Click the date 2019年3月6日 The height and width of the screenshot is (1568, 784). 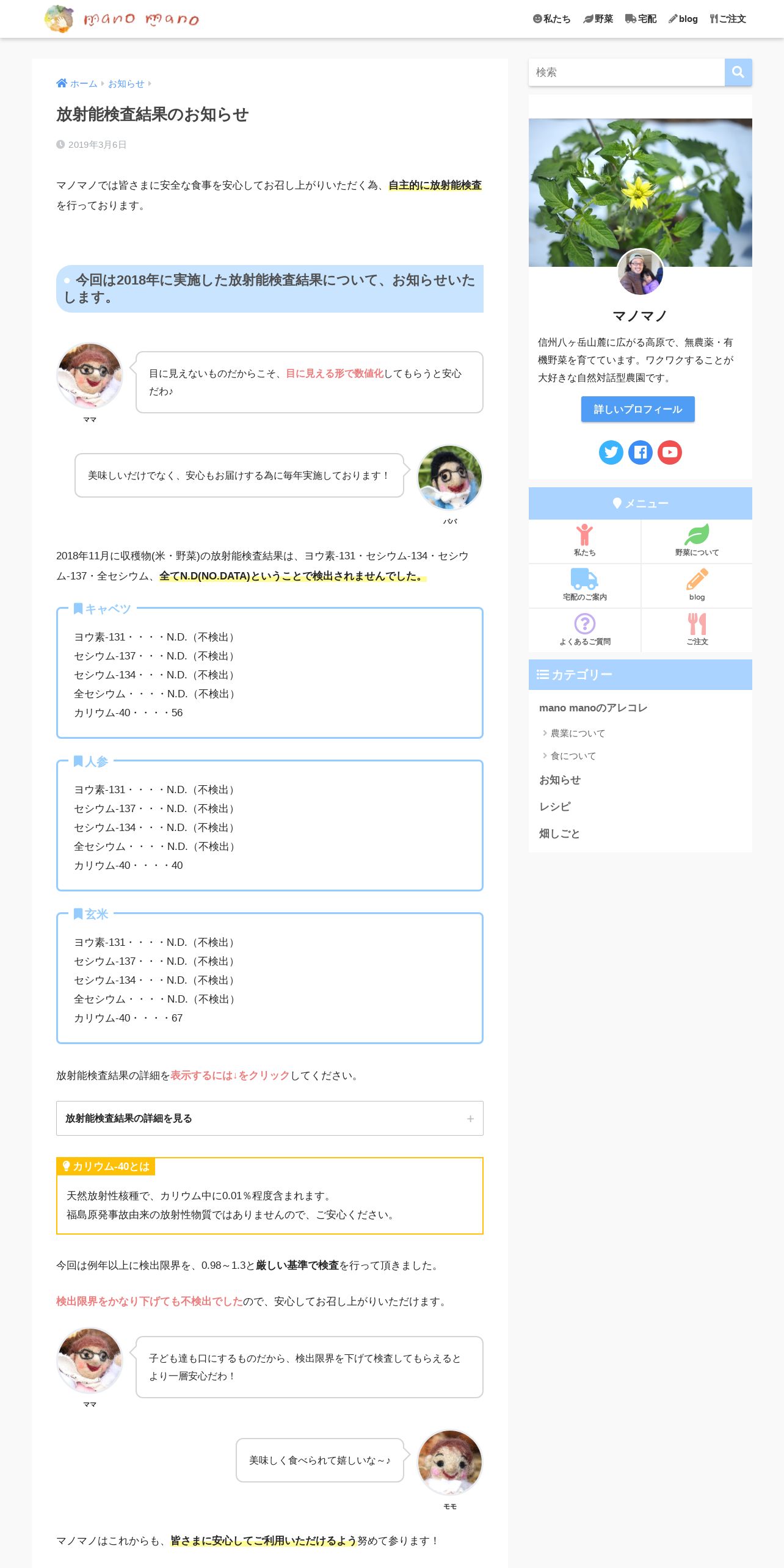click(x=92, y=145)
